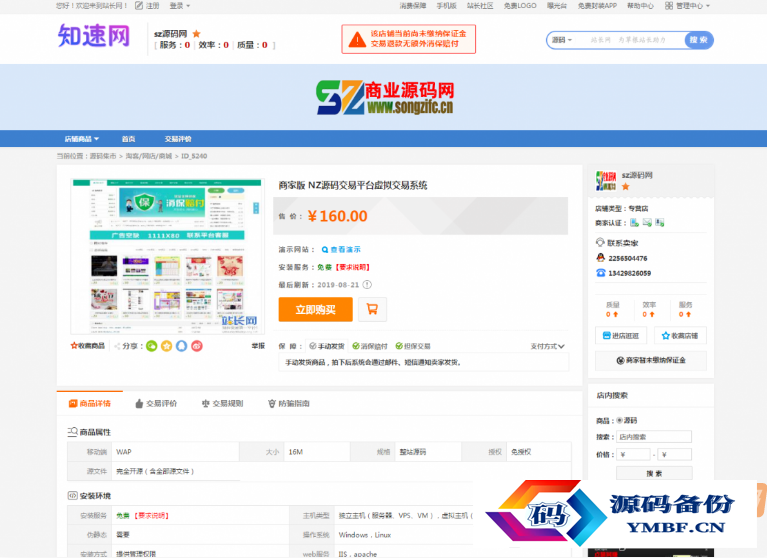Click the 知速网 site logo
The image size is (767, 558).
pyautogui.click(x=94, y=36)
